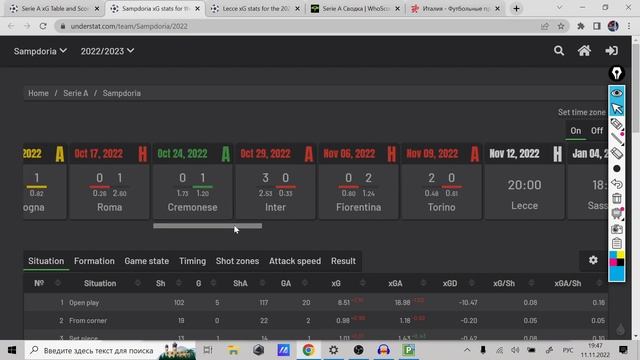Sort table by the Nº column arrows
Image resolution: width=640 pixels, height=360 pixels.
(58, 283)
